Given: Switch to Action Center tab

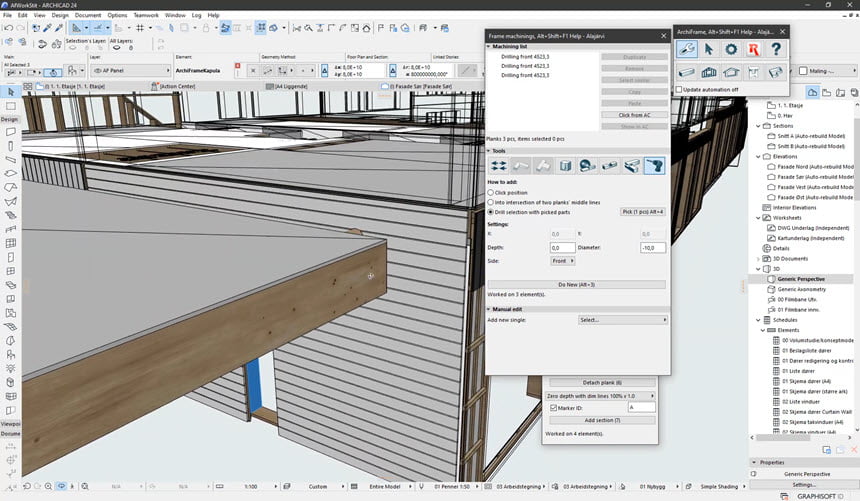Looking at the screenshot, I should (x=174, y=86).
